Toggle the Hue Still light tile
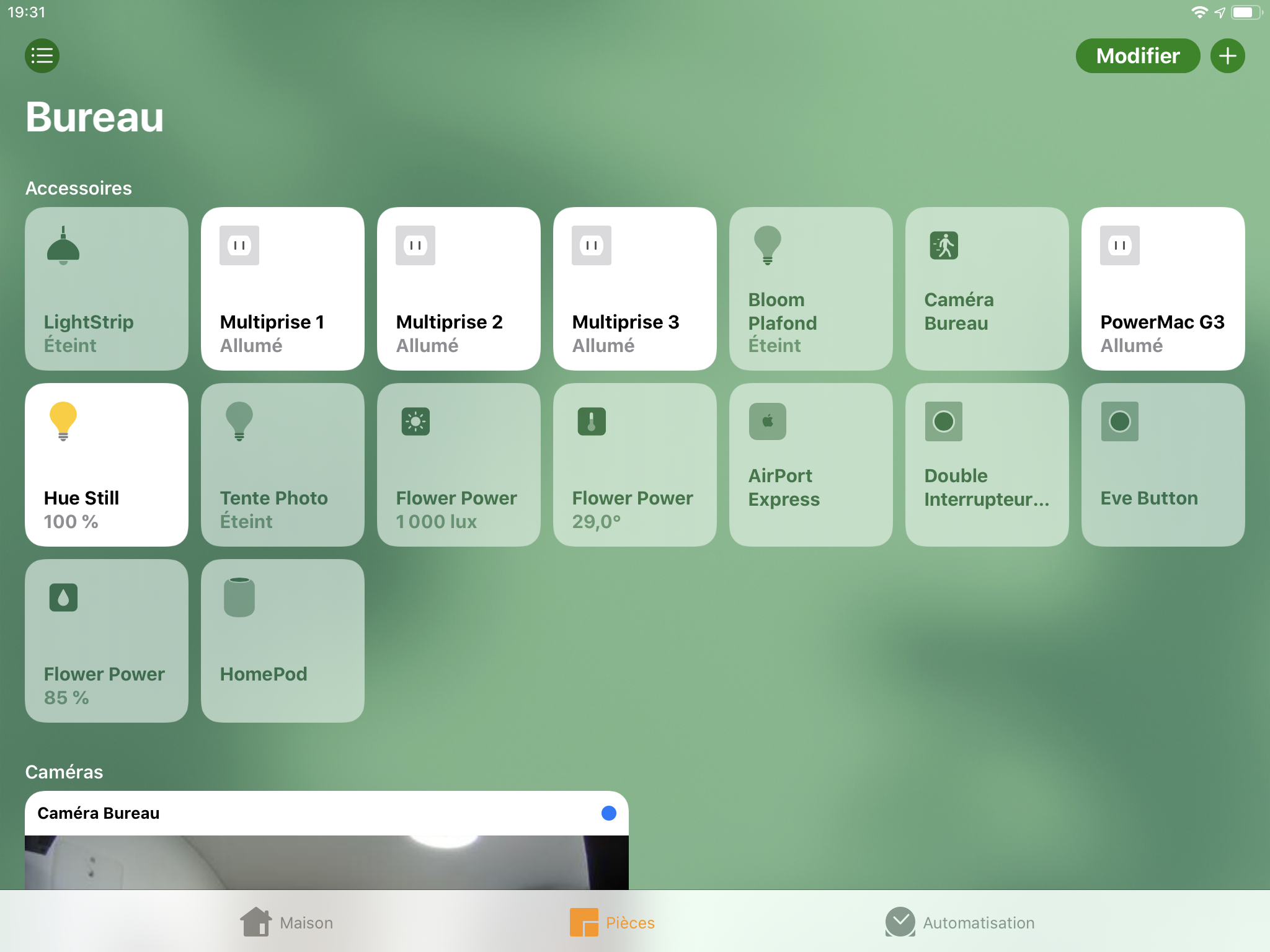 (x=107, y=465)
